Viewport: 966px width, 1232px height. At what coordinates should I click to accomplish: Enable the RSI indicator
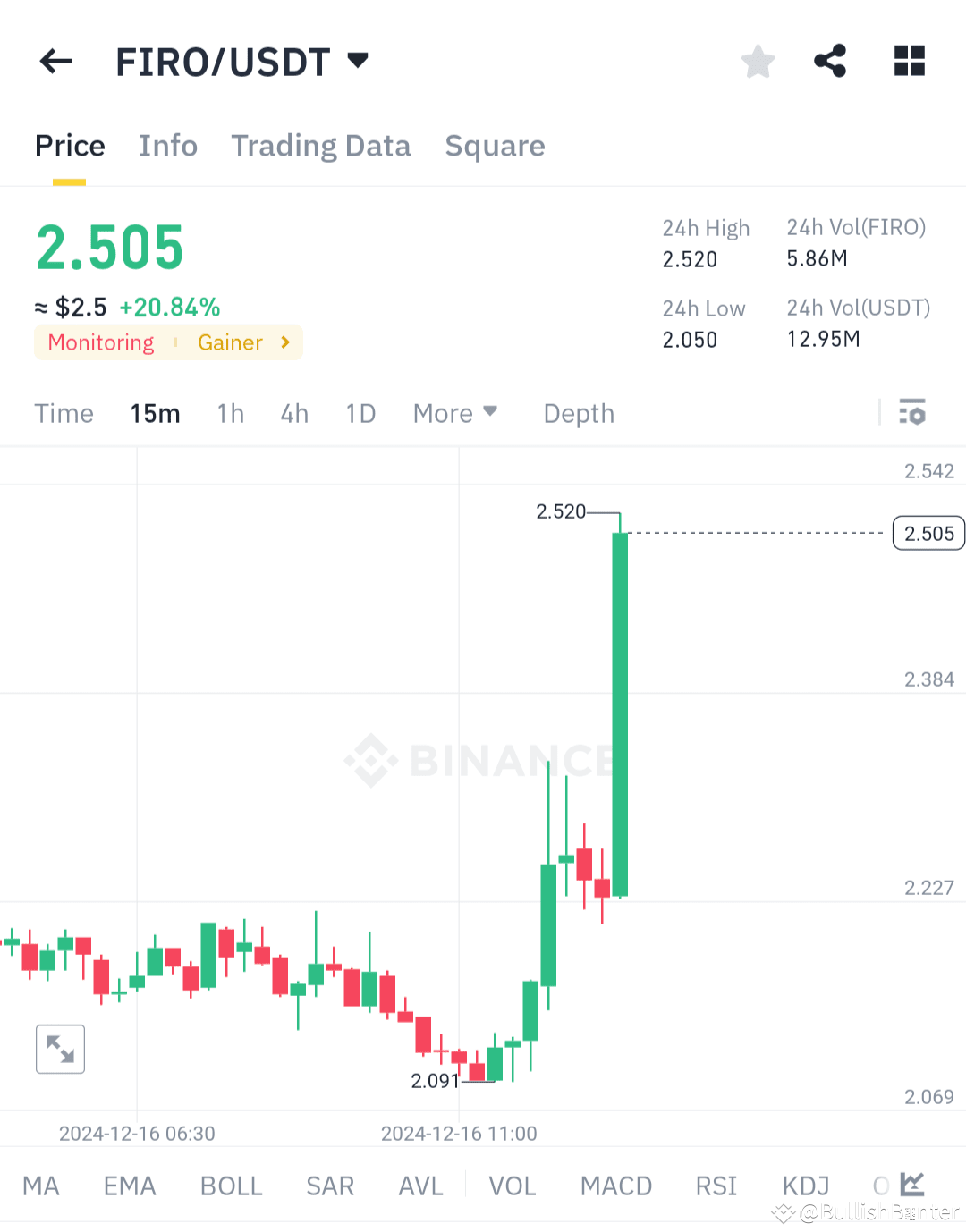pyautogui.click(x=716, y=1185)
